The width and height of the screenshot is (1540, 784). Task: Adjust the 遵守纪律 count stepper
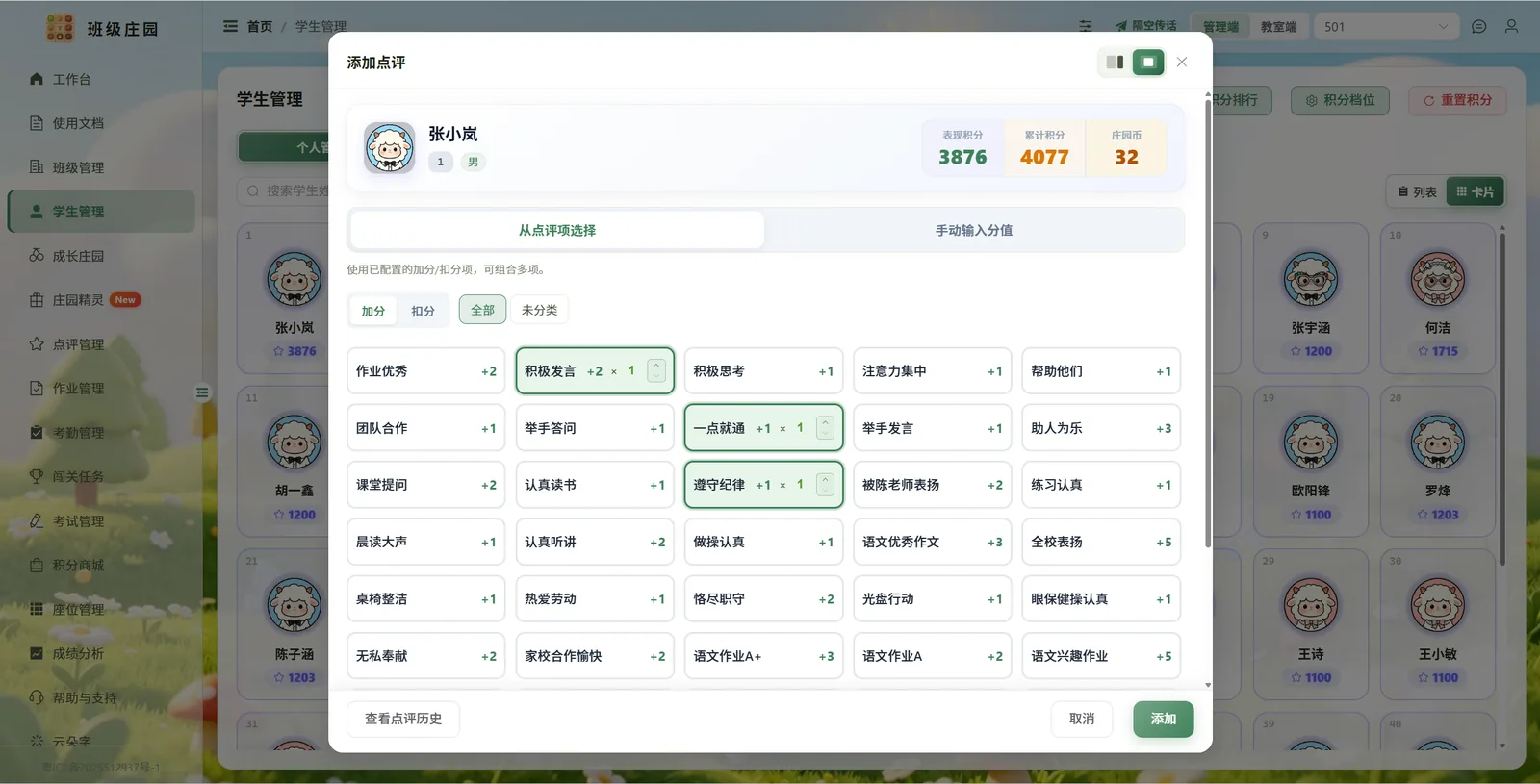coord(825,485)
